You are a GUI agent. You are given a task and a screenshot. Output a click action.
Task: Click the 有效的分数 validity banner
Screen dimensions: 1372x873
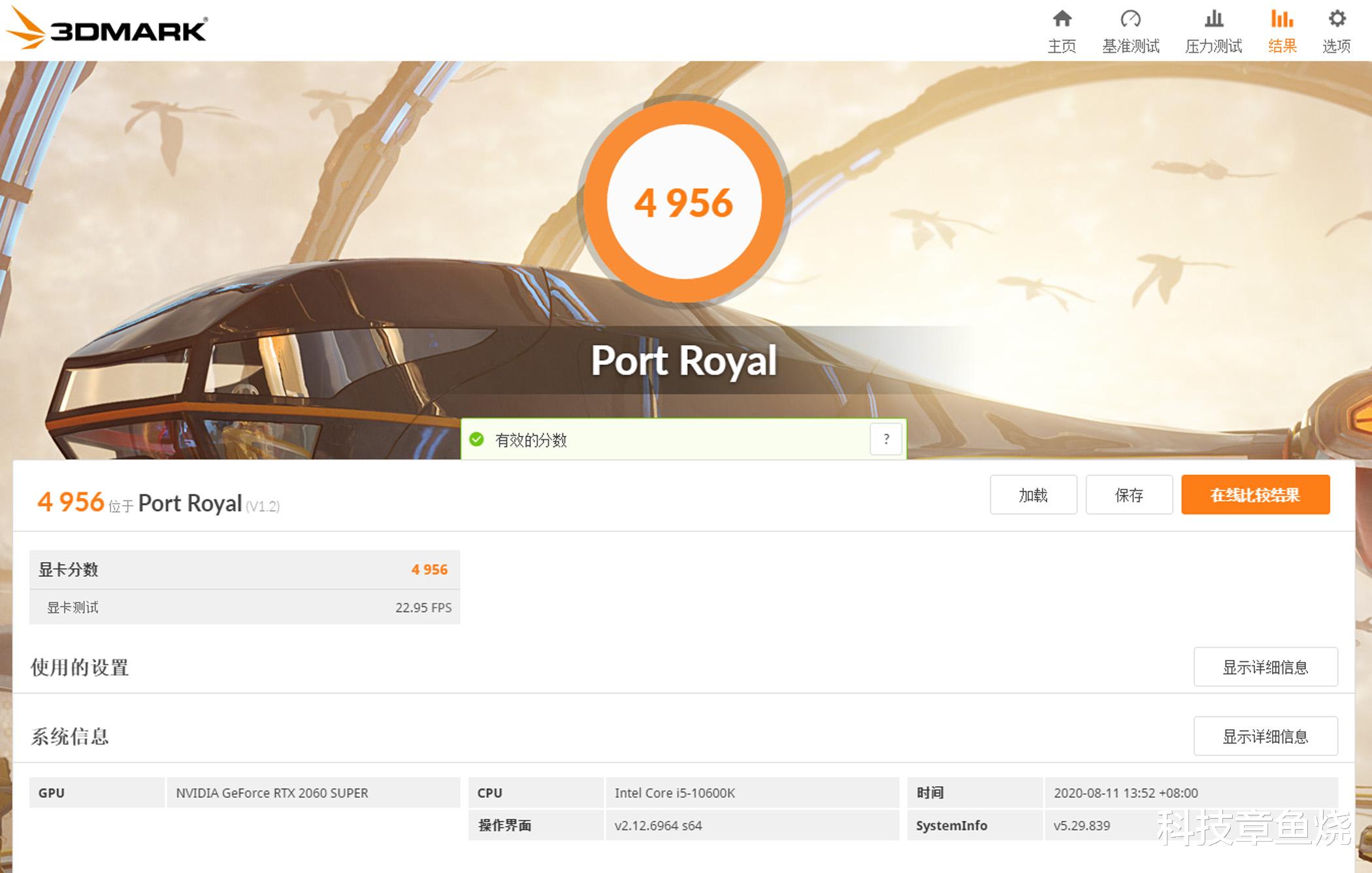tap(683, 439)
